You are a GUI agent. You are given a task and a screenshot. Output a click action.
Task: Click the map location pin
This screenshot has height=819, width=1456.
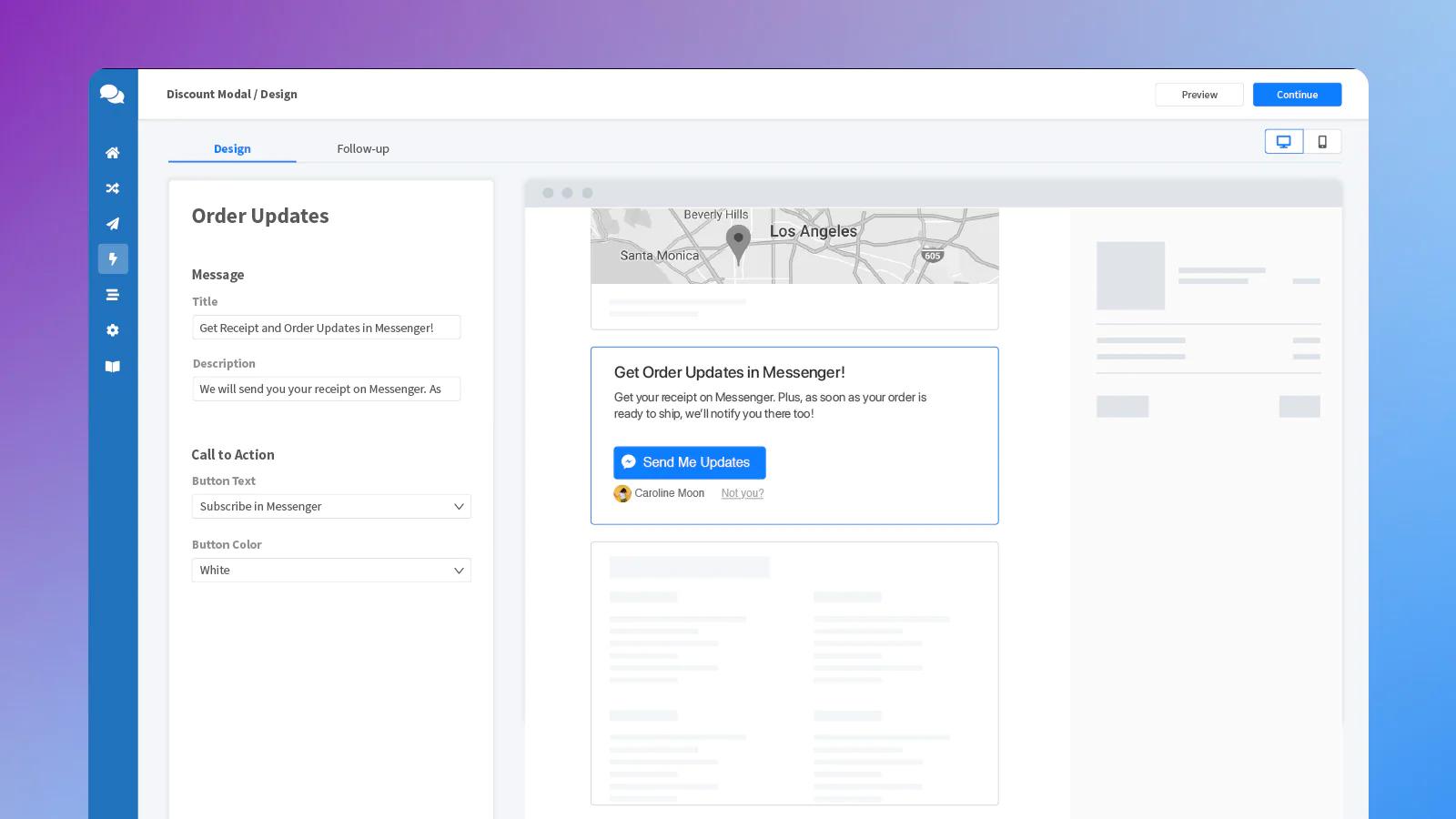[x=738, y=245]
